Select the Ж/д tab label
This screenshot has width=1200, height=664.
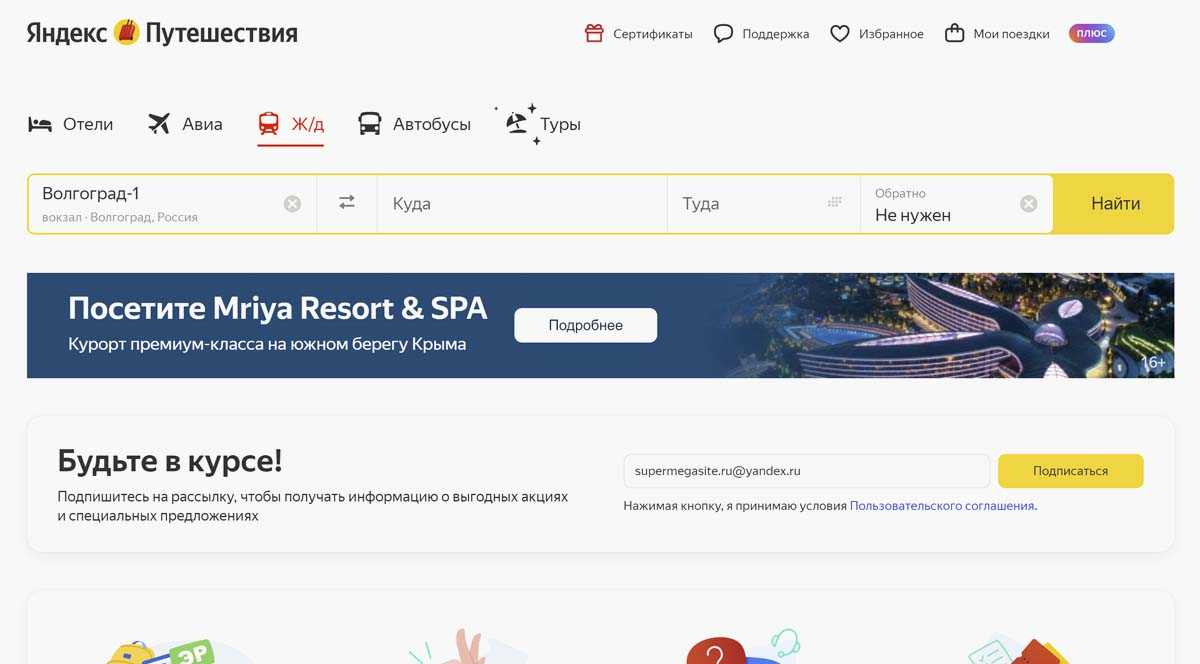point(308,124)
